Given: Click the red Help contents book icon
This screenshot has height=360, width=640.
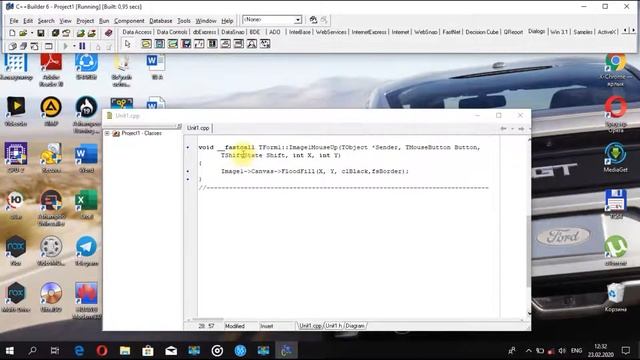Looking at the screenshot, I should [x=108, y=33].
